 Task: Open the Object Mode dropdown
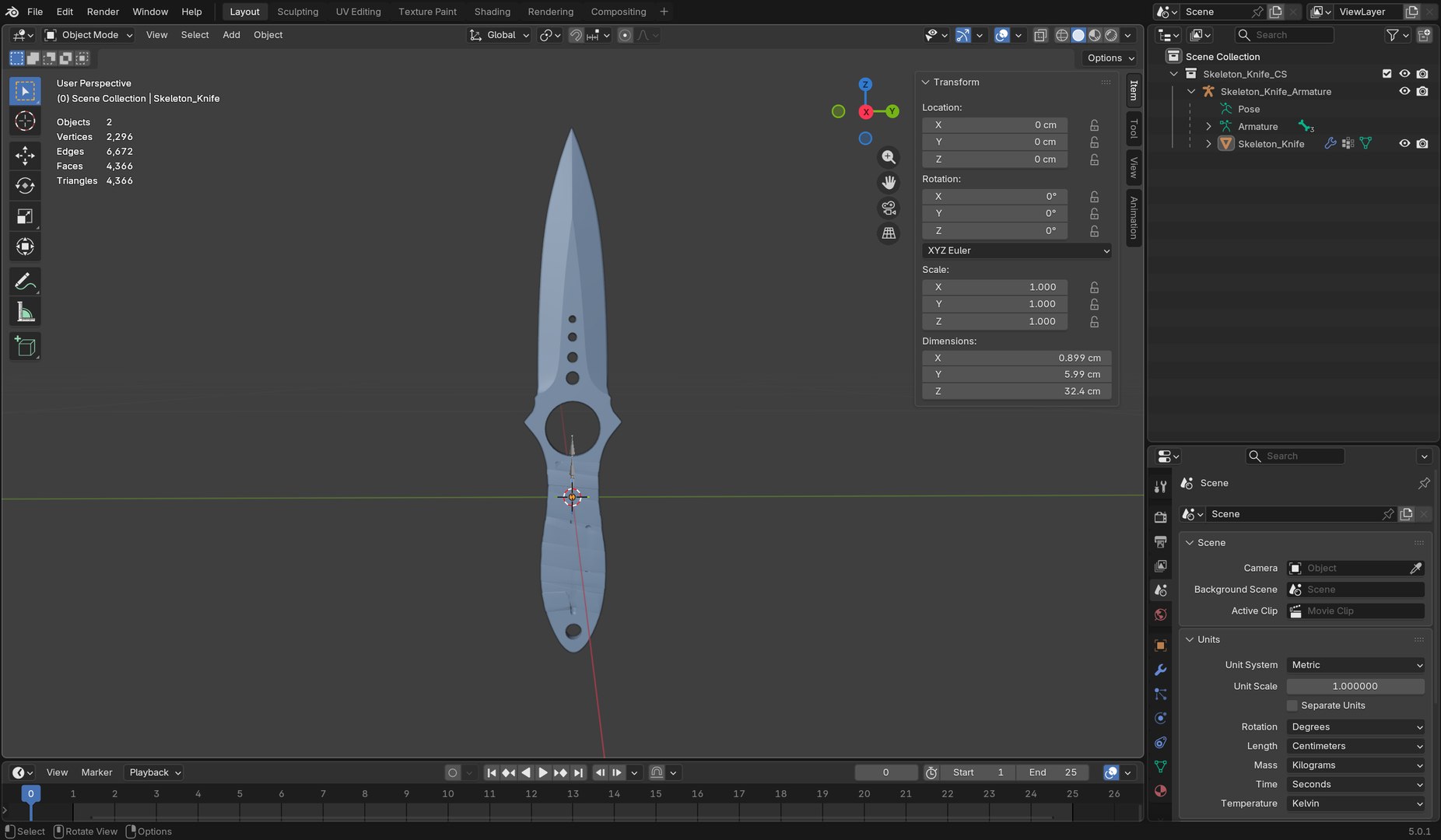(x=89, y=35)
